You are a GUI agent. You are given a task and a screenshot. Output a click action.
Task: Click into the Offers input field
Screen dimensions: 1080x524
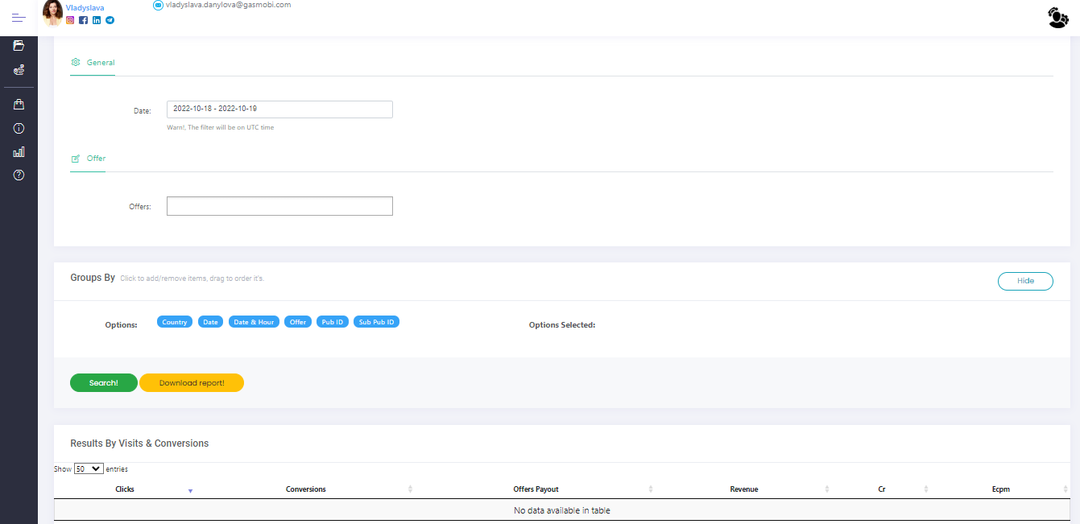click(x=279, y=206)
